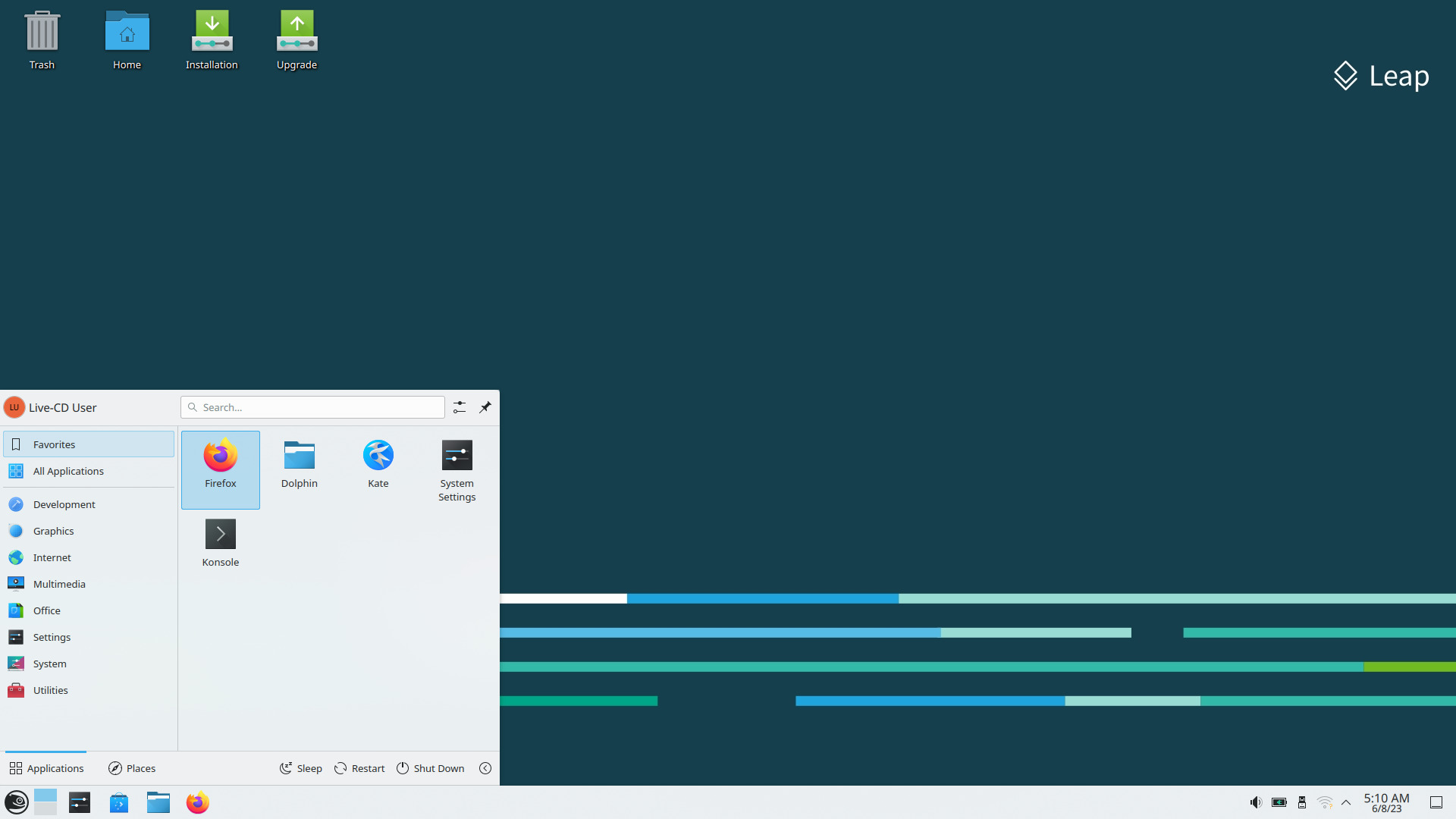Select the Favorites category
The height and width of the screenshot is (819, 1456).
[x=89, y=444]
